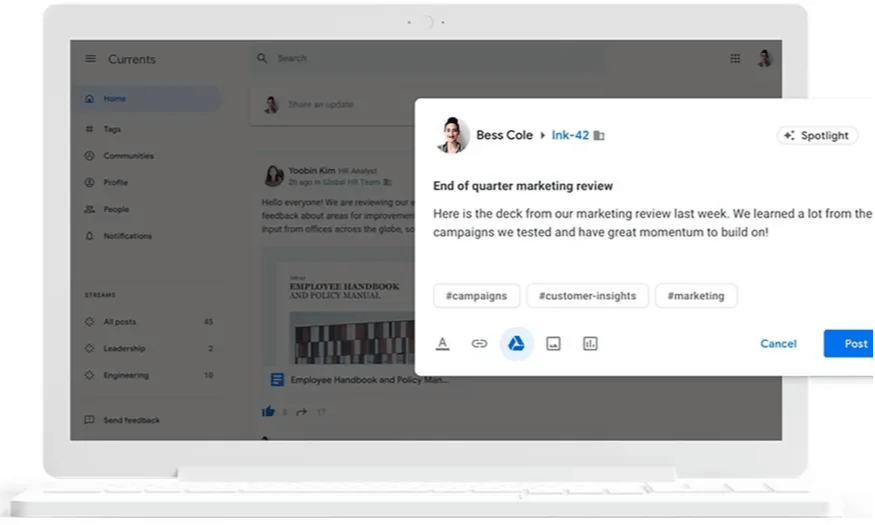This screenshot has height=525, width=875.
Task: Click the People group icon
Action: pos(89,209)
